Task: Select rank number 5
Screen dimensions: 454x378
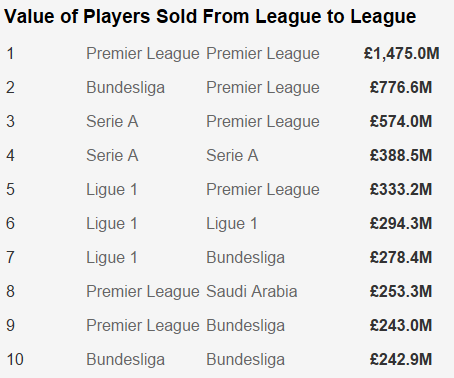Action: (10, 189)
